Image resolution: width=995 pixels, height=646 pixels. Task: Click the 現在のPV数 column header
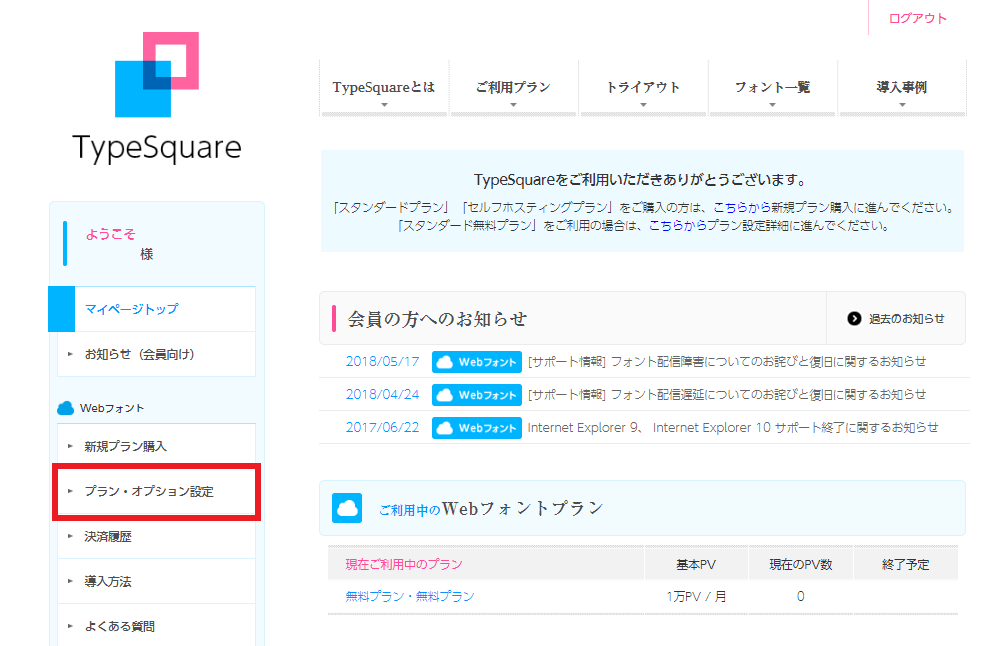tap(801, 565)
